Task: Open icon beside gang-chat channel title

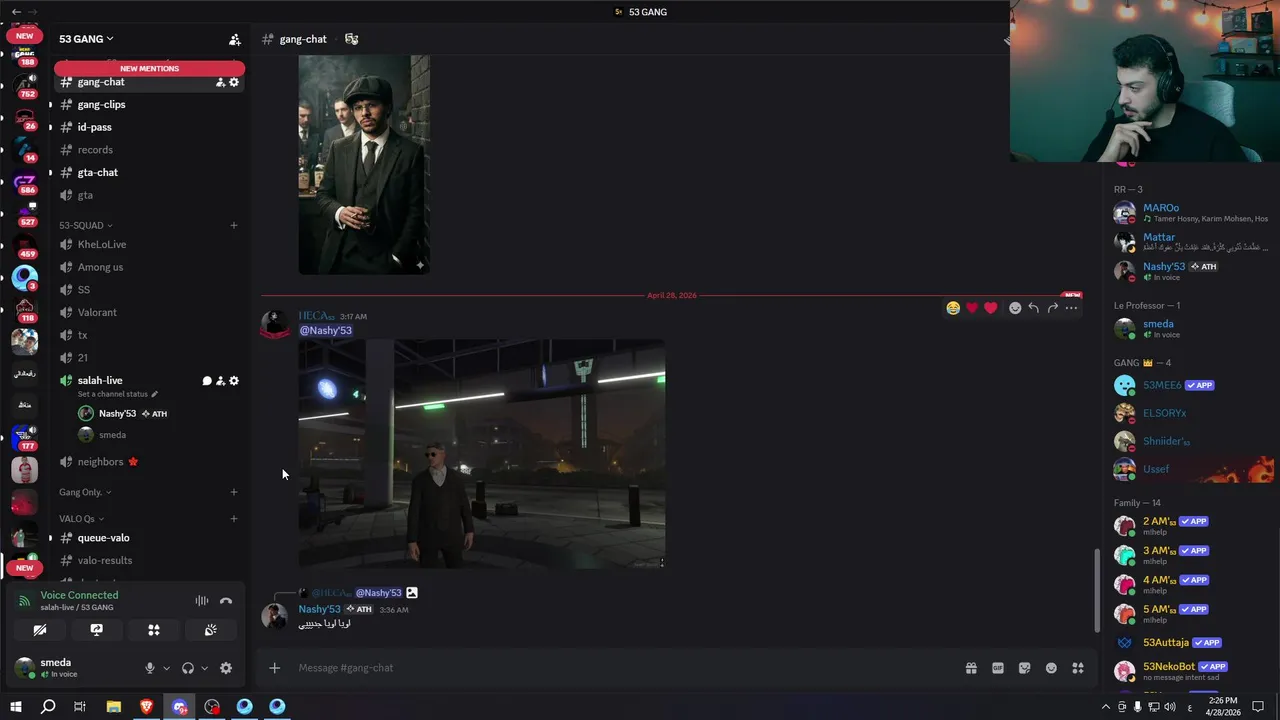Action: click(351, 39)
